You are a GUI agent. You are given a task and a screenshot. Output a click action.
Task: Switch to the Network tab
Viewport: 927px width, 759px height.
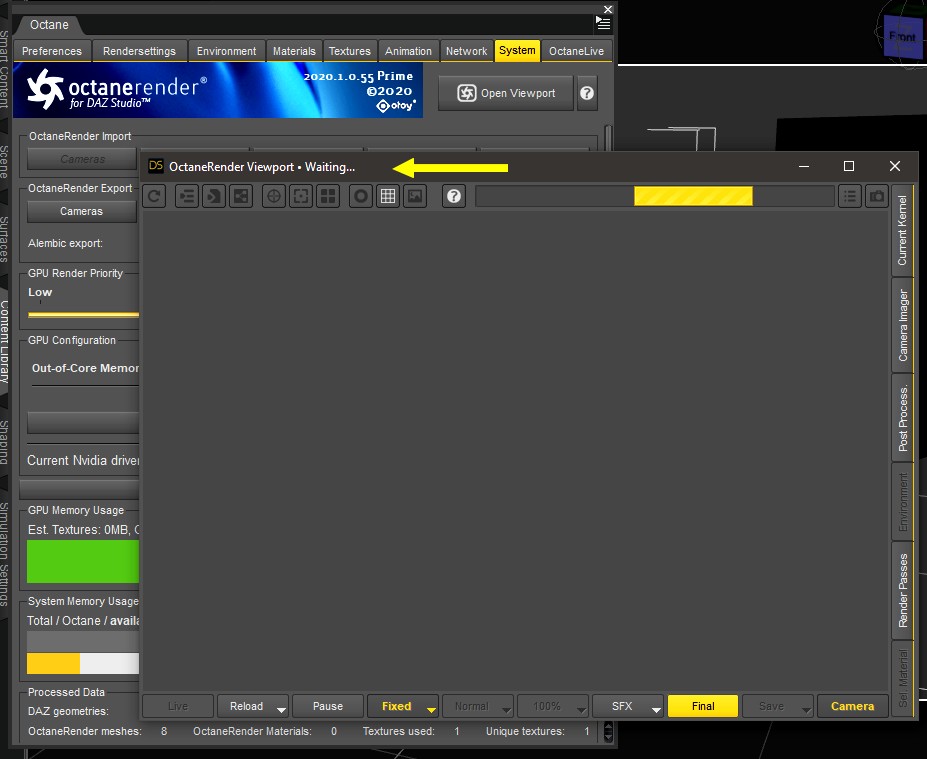466,51
